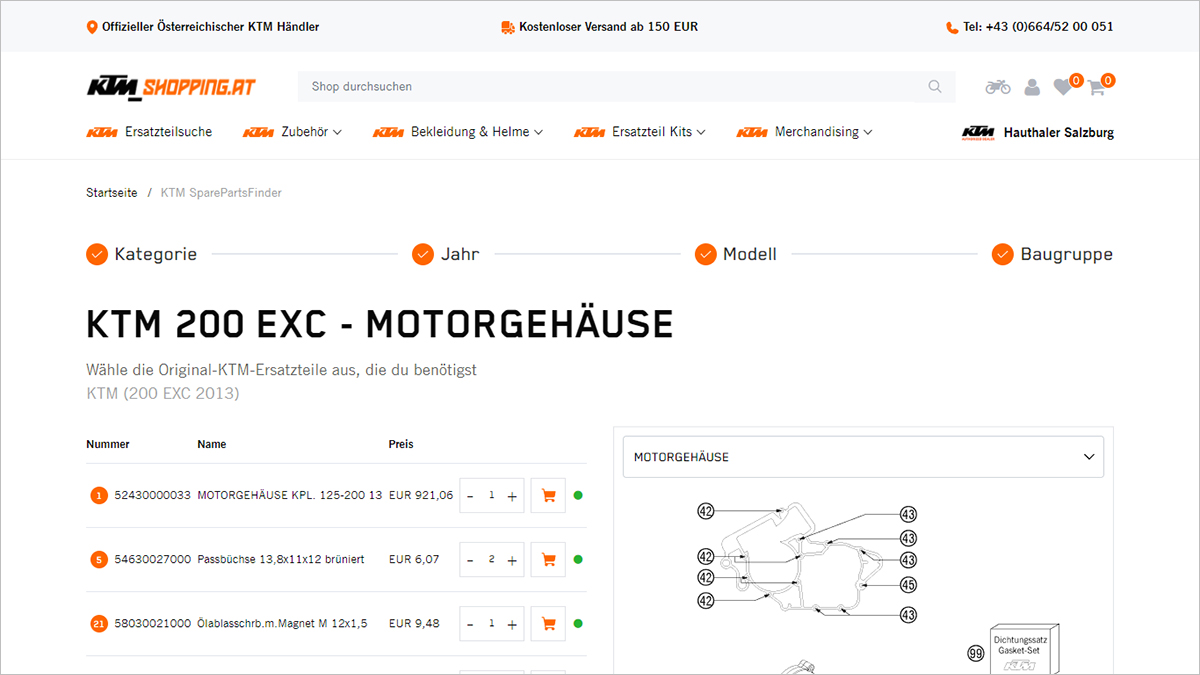This screenshot has height=675, width=1200.
Task: Click price EUR 921,06
Action: coord(421,495)
